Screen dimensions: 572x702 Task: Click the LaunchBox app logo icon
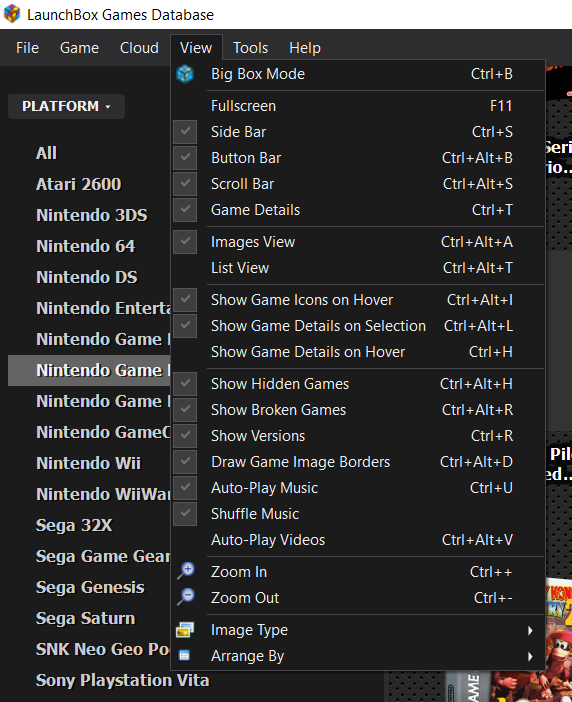coord(12,14)
